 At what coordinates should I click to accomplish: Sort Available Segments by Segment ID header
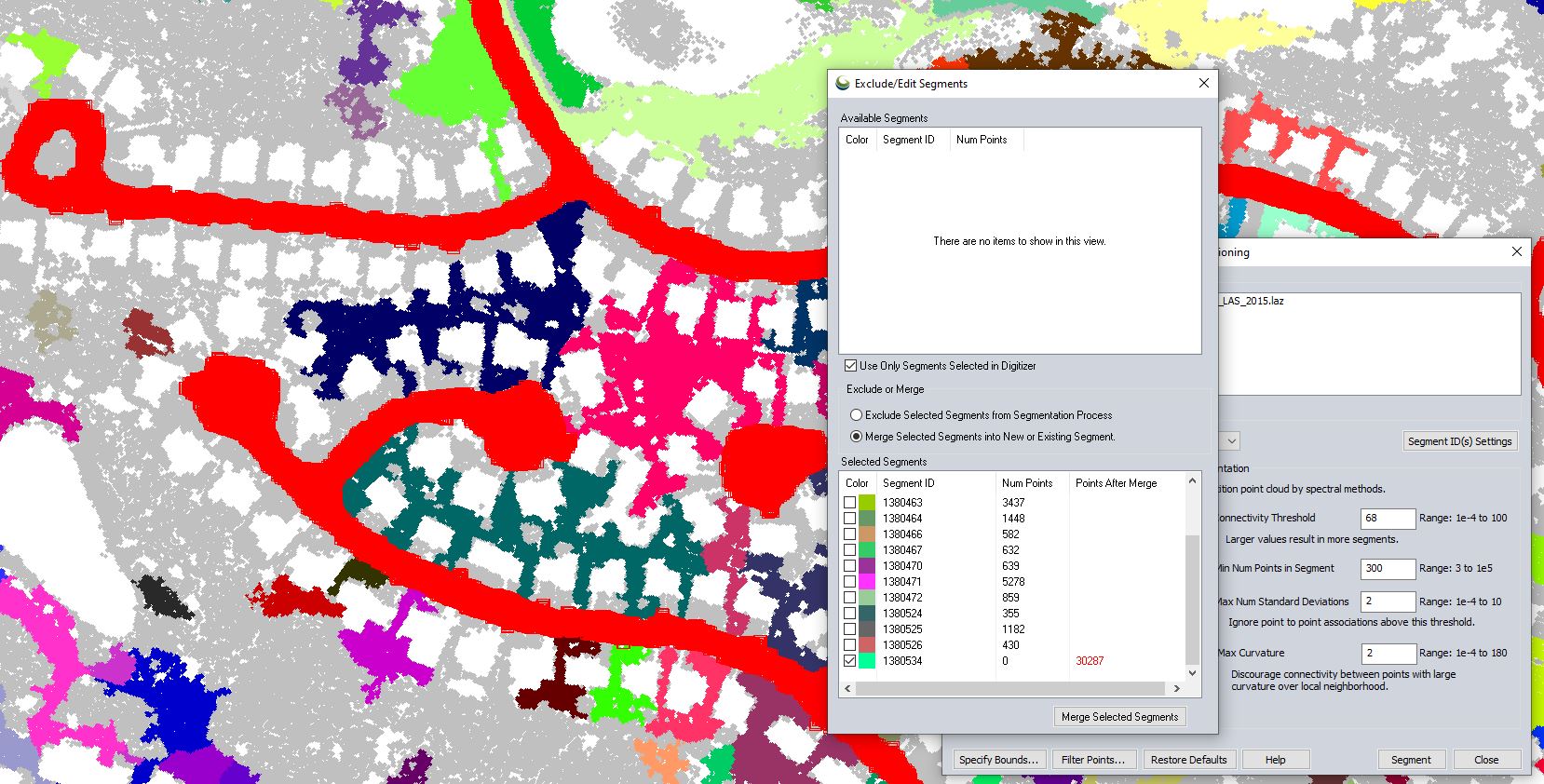coord(914,140)
